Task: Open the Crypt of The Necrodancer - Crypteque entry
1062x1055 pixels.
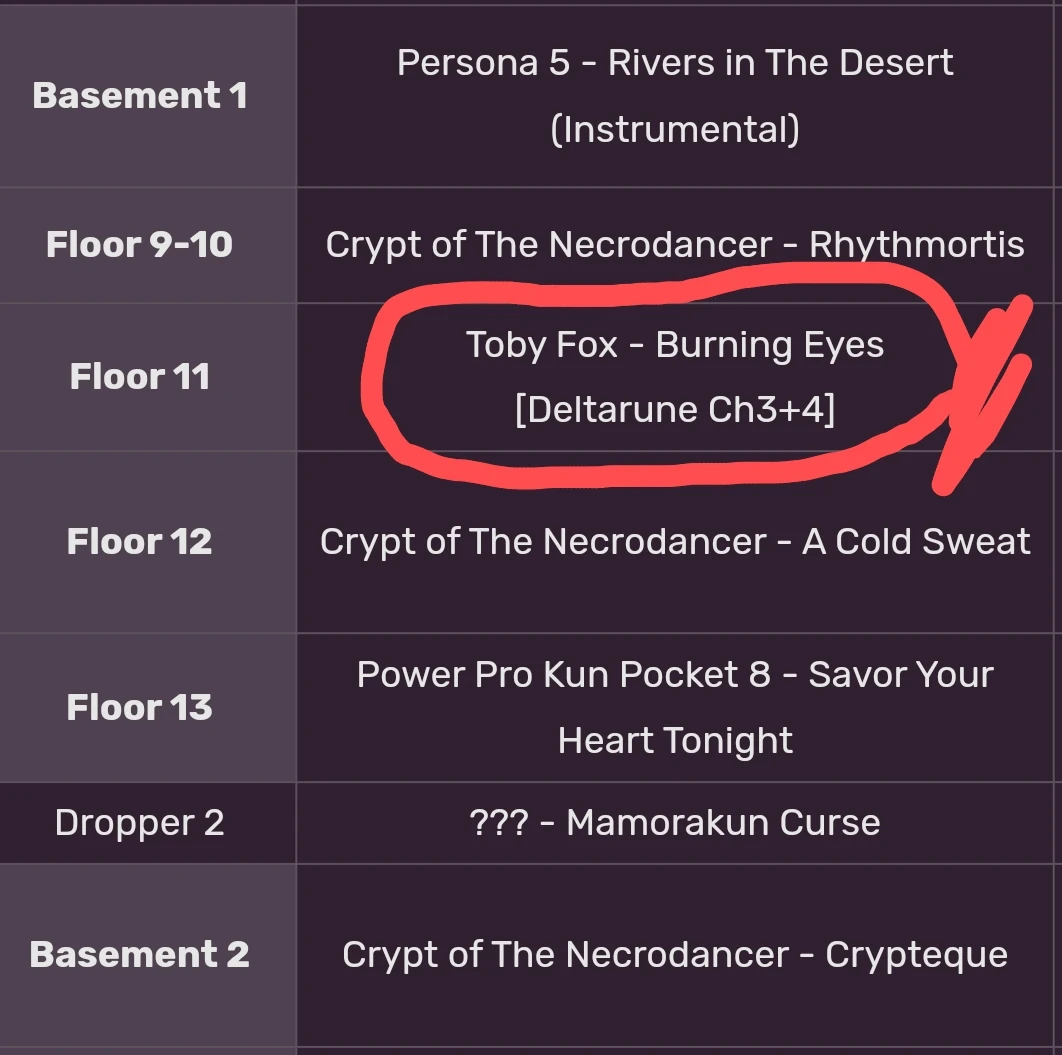Action: (675, 954)
